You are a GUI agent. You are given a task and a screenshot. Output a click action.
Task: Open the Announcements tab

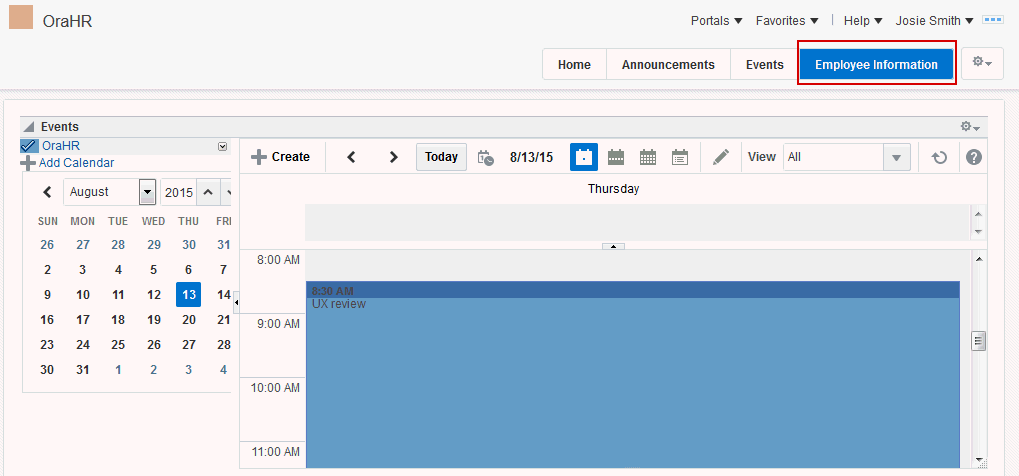click(x=668, y=64)
